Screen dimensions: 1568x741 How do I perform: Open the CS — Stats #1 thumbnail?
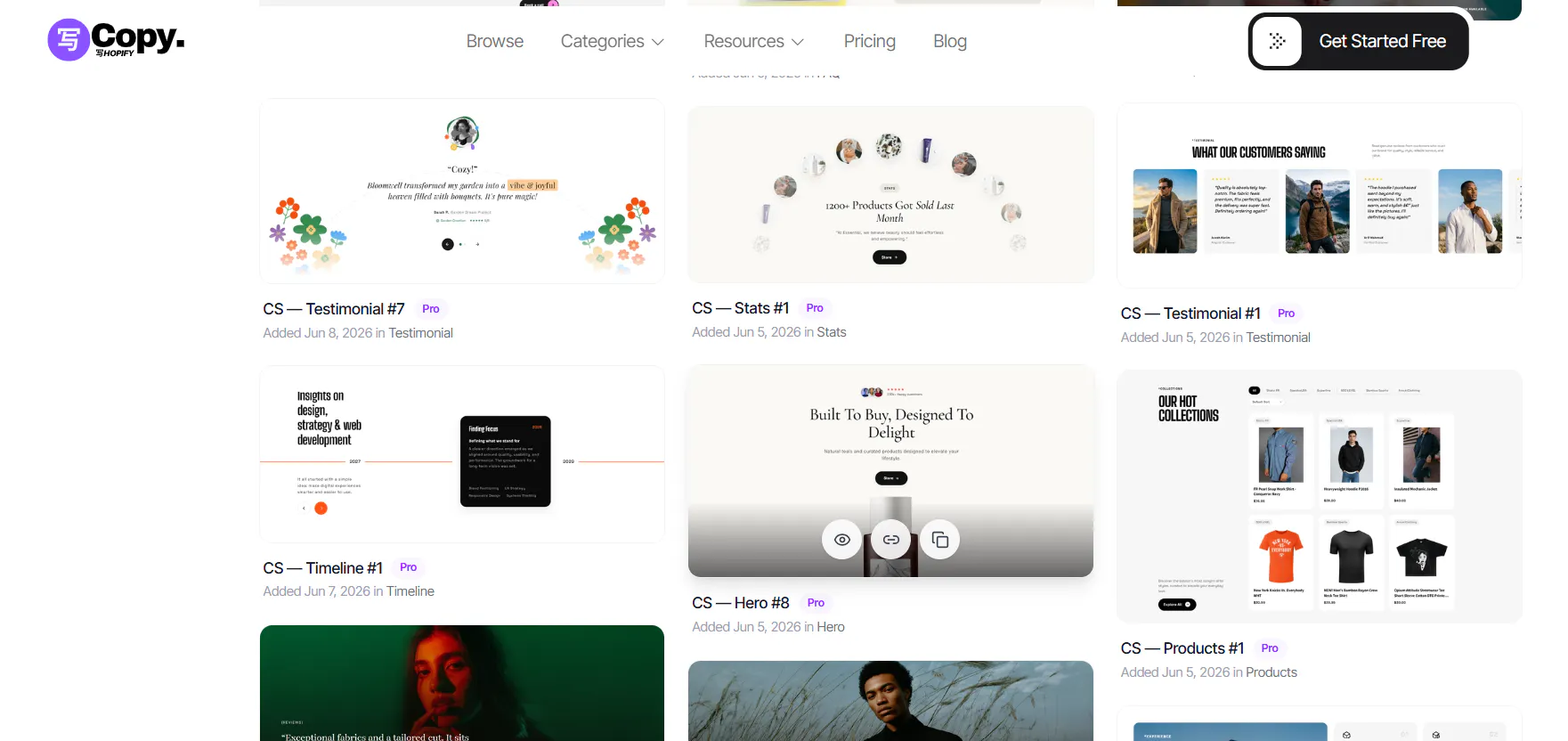tap(890, 194)
